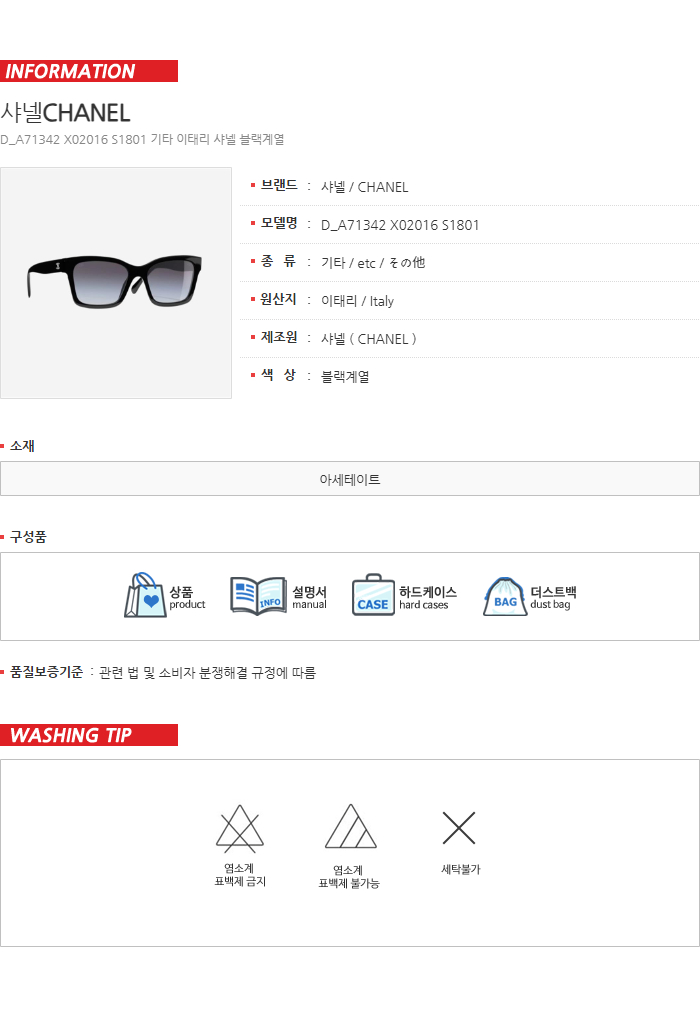Click the 샤넬 / CHANEL brand value
The height and width of the screenshot is (1033, 700).
364,187
